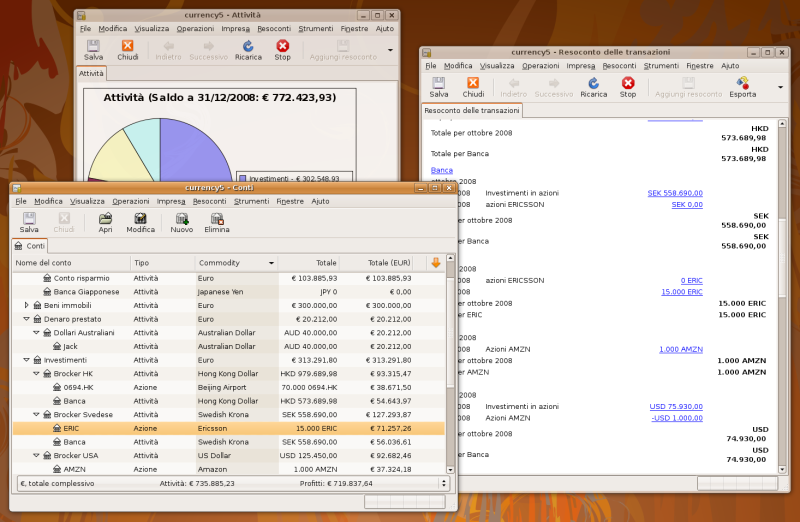This screenshot has height=522, width=800.
Task: Open Resoconti menu in the Conti window
Action: click(x=209, y=201)
